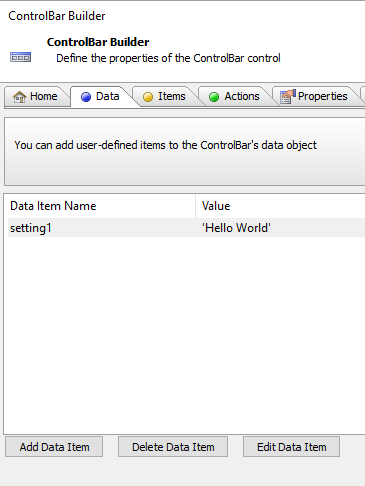Click Edit Data Item button
The height and width of the screenshot is (486, 365).
click(291, 447)
